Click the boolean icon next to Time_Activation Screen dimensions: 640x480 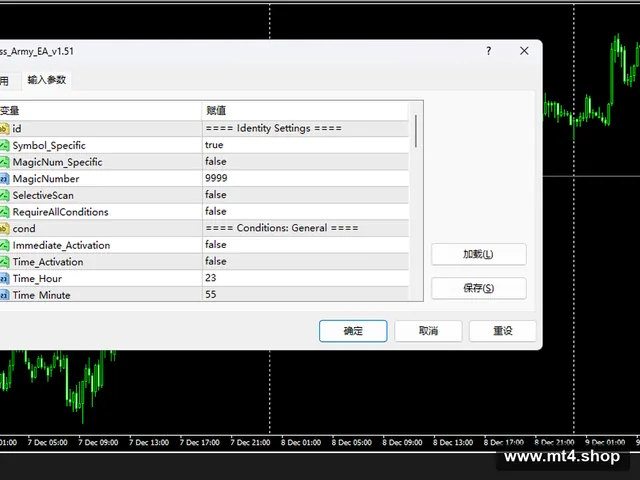coord(4,262)
